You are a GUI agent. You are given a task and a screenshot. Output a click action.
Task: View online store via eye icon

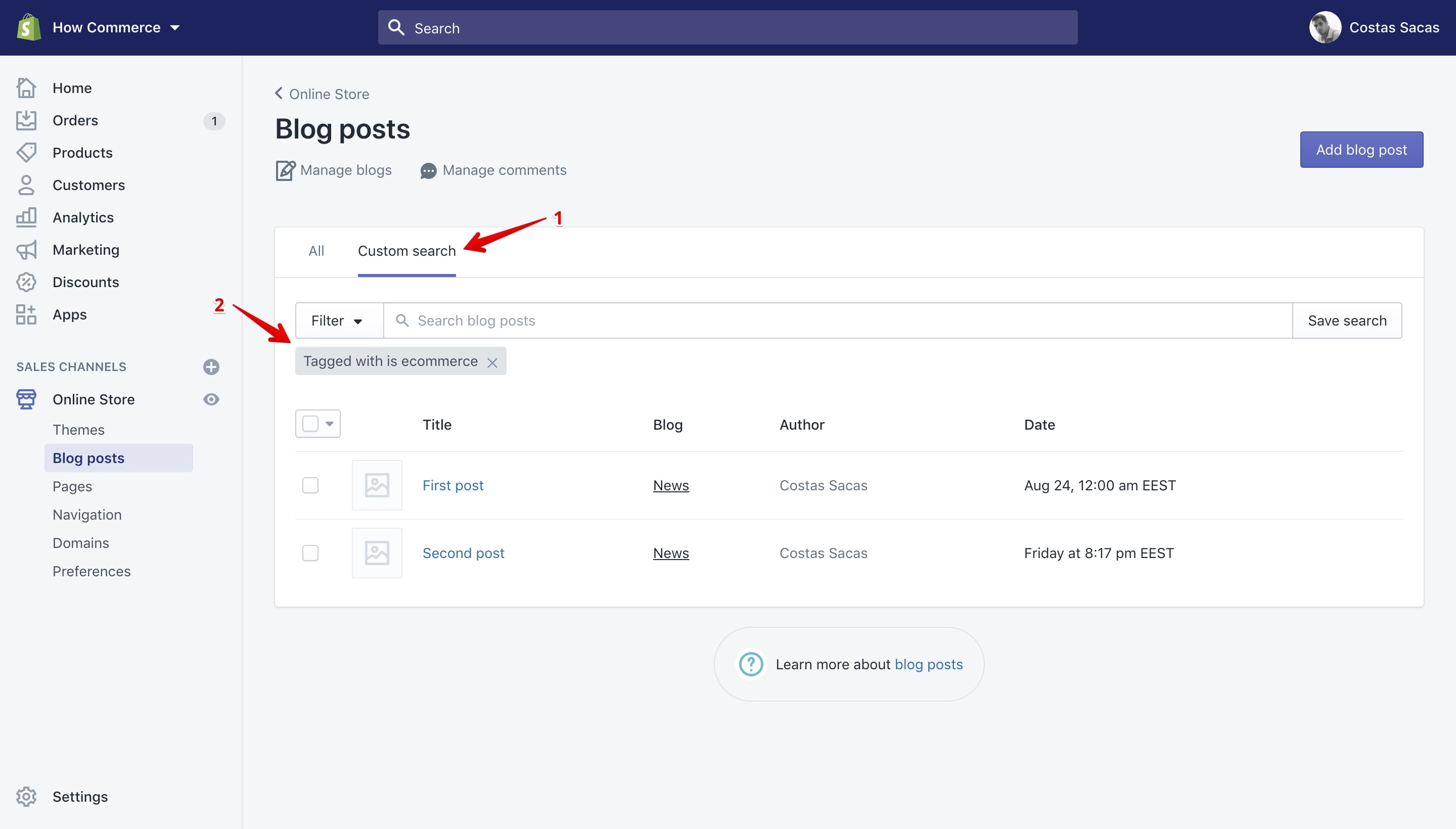tap(211, 400)
